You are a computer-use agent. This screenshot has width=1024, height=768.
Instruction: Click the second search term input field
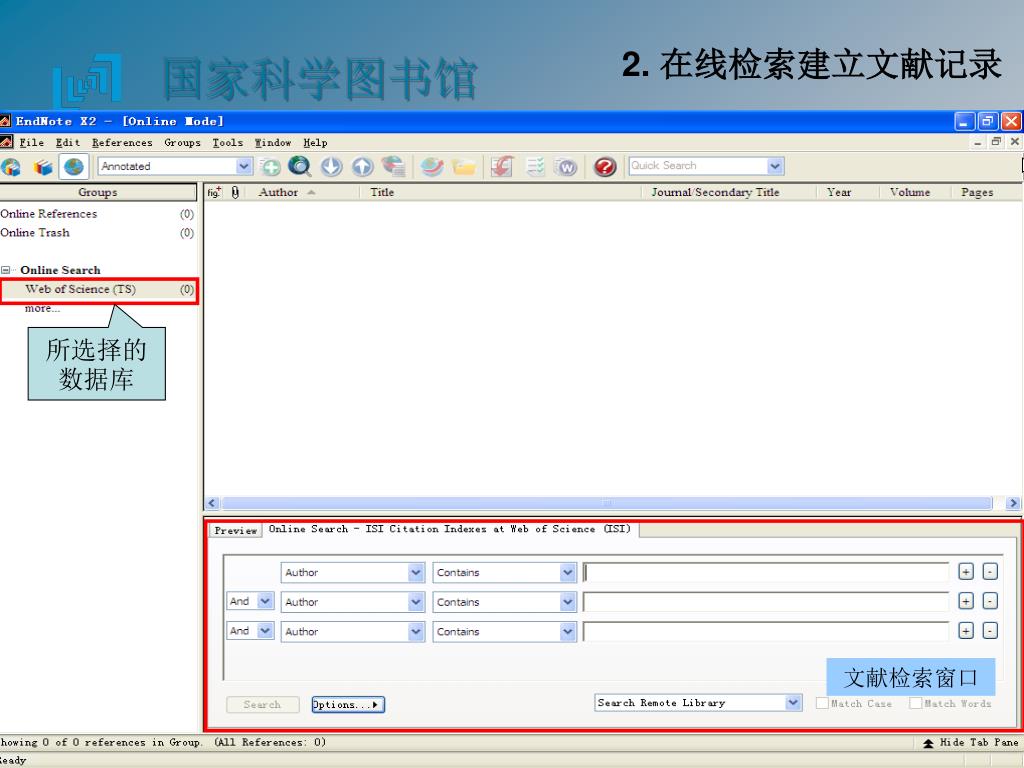pos(766,601)
